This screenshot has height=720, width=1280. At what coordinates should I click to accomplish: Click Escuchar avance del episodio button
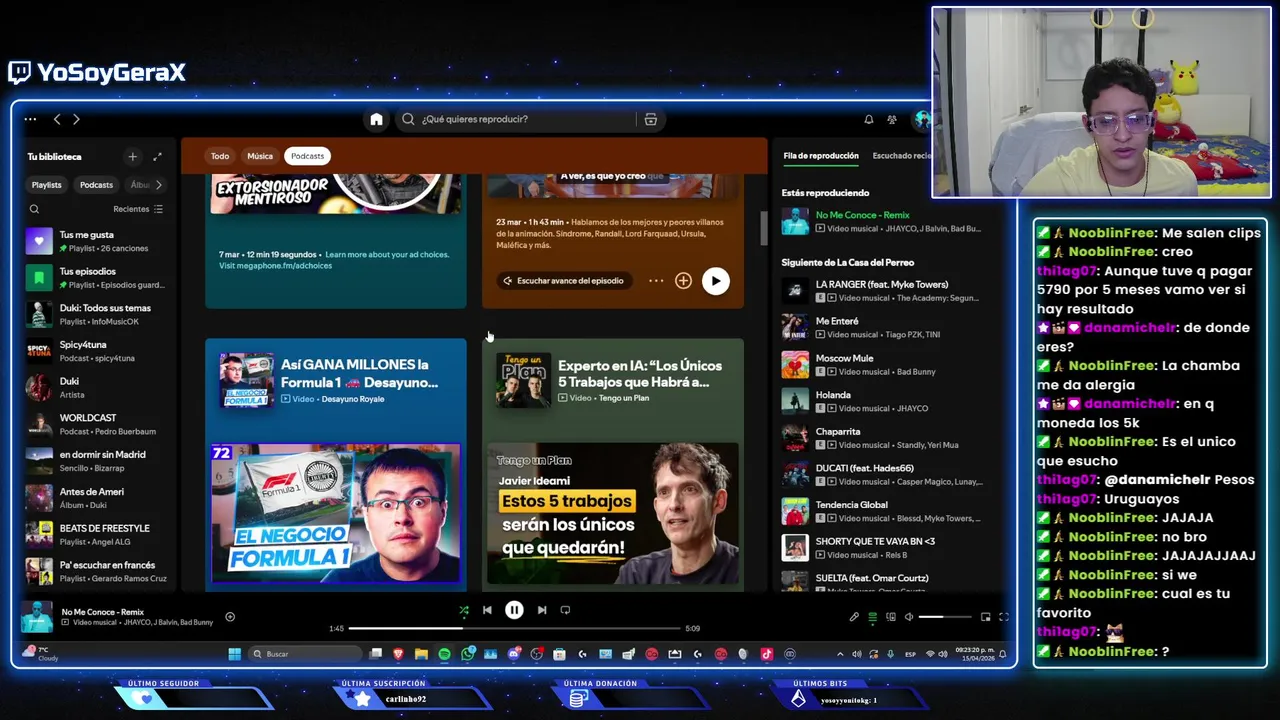pyautogui.click(x=564, y=281)
